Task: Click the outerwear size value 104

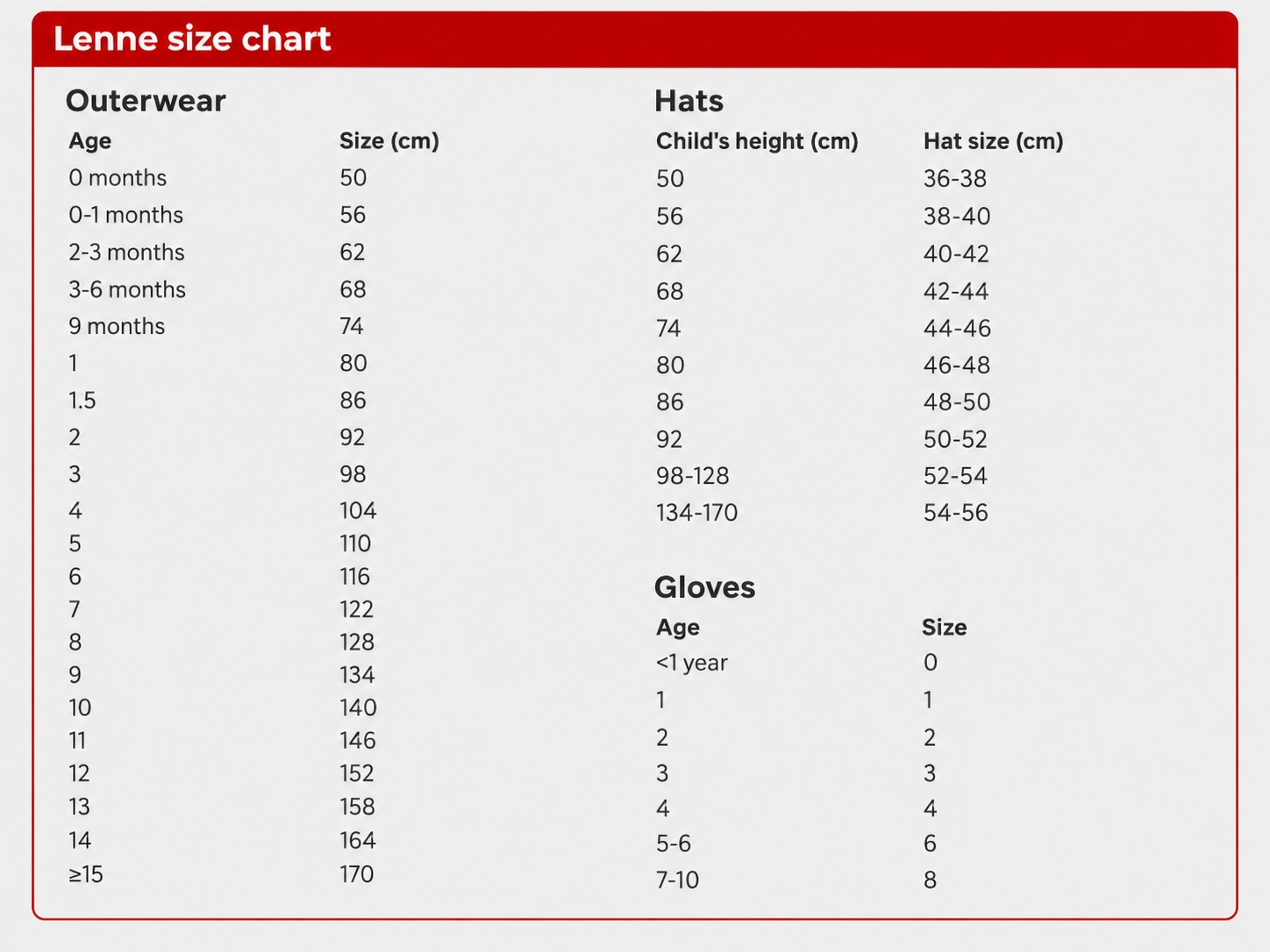Action: (x=358, y=510)
